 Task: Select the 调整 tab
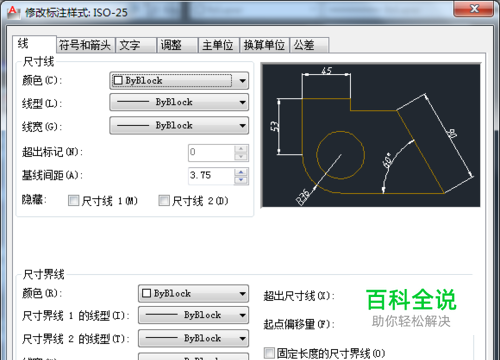[x=177, y=45]
